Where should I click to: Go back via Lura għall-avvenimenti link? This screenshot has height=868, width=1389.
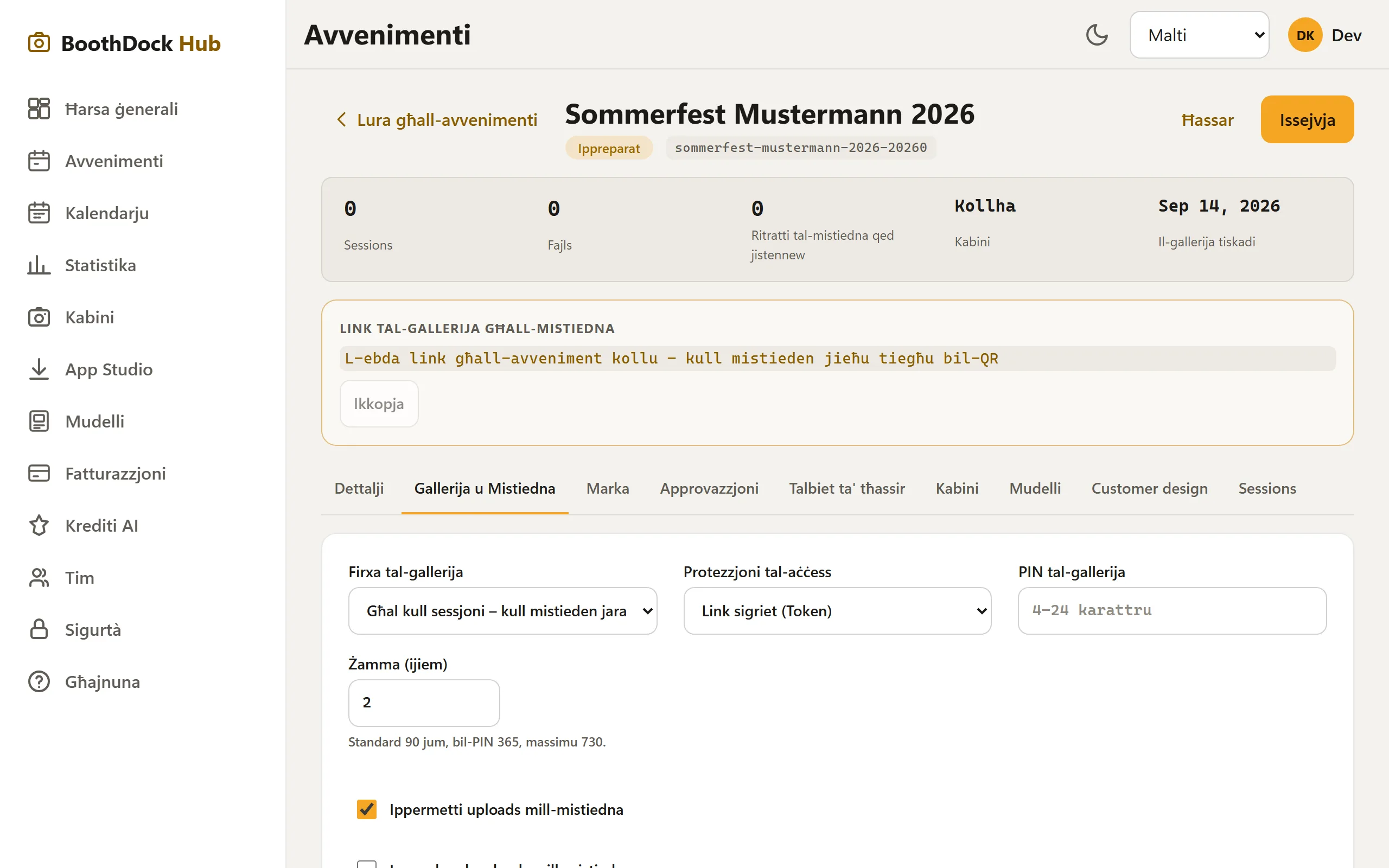[x=436, y=119]
